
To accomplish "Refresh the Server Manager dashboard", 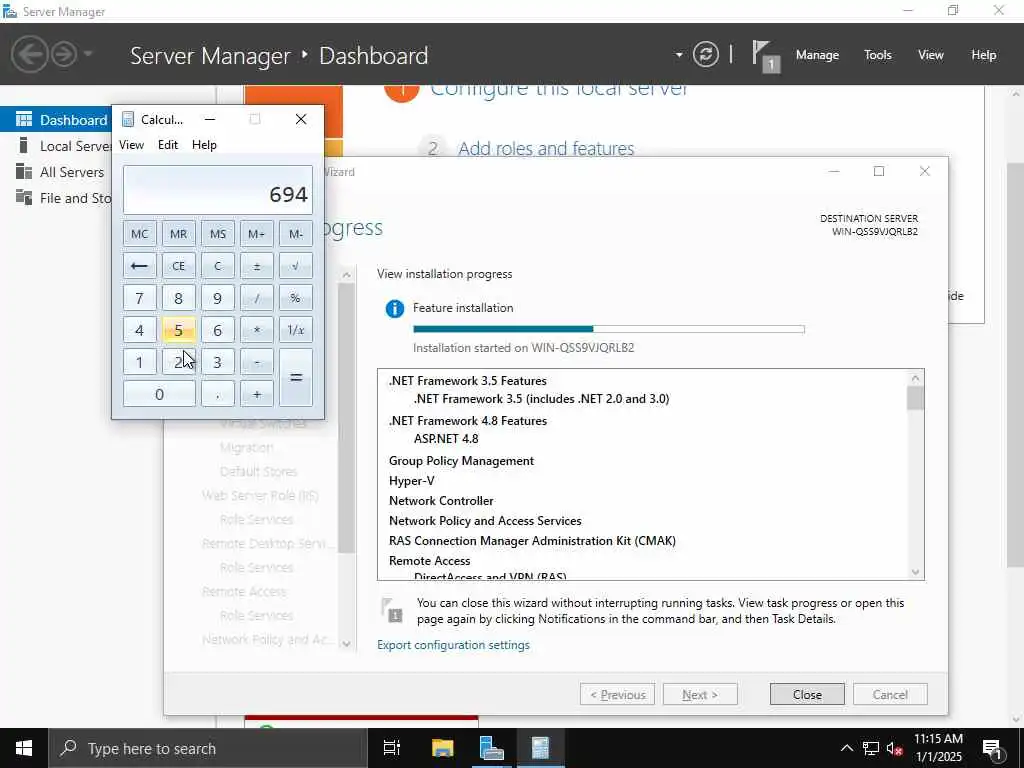I will click(x=706, y=54).
